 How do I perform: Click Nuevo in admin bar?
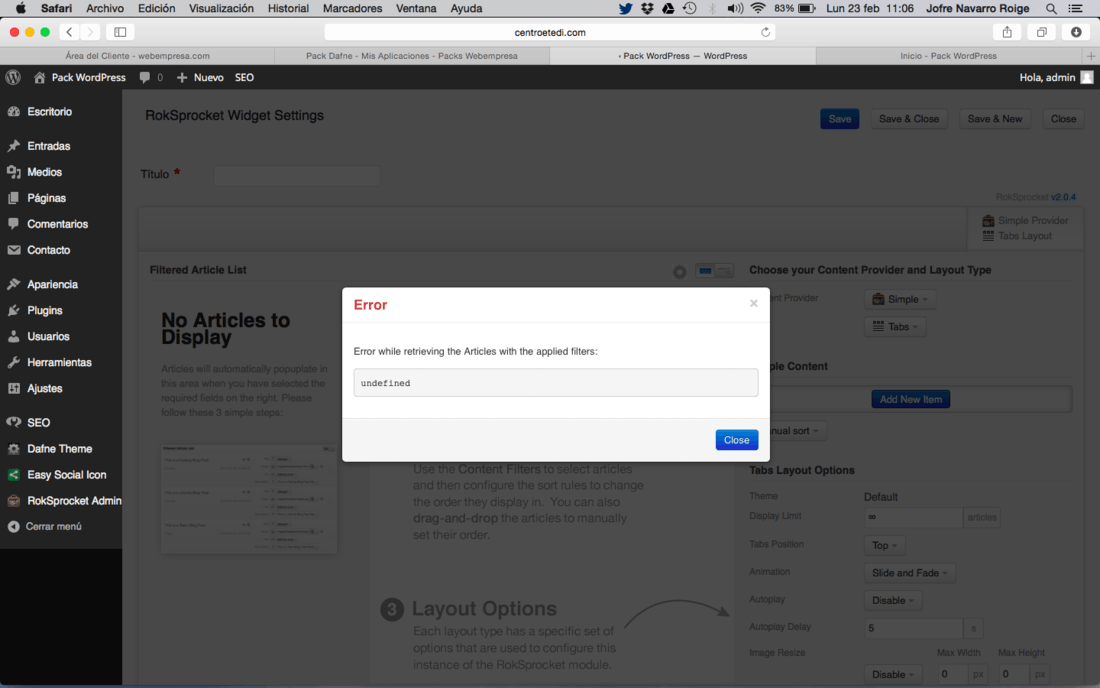click(x=200, y=78)
